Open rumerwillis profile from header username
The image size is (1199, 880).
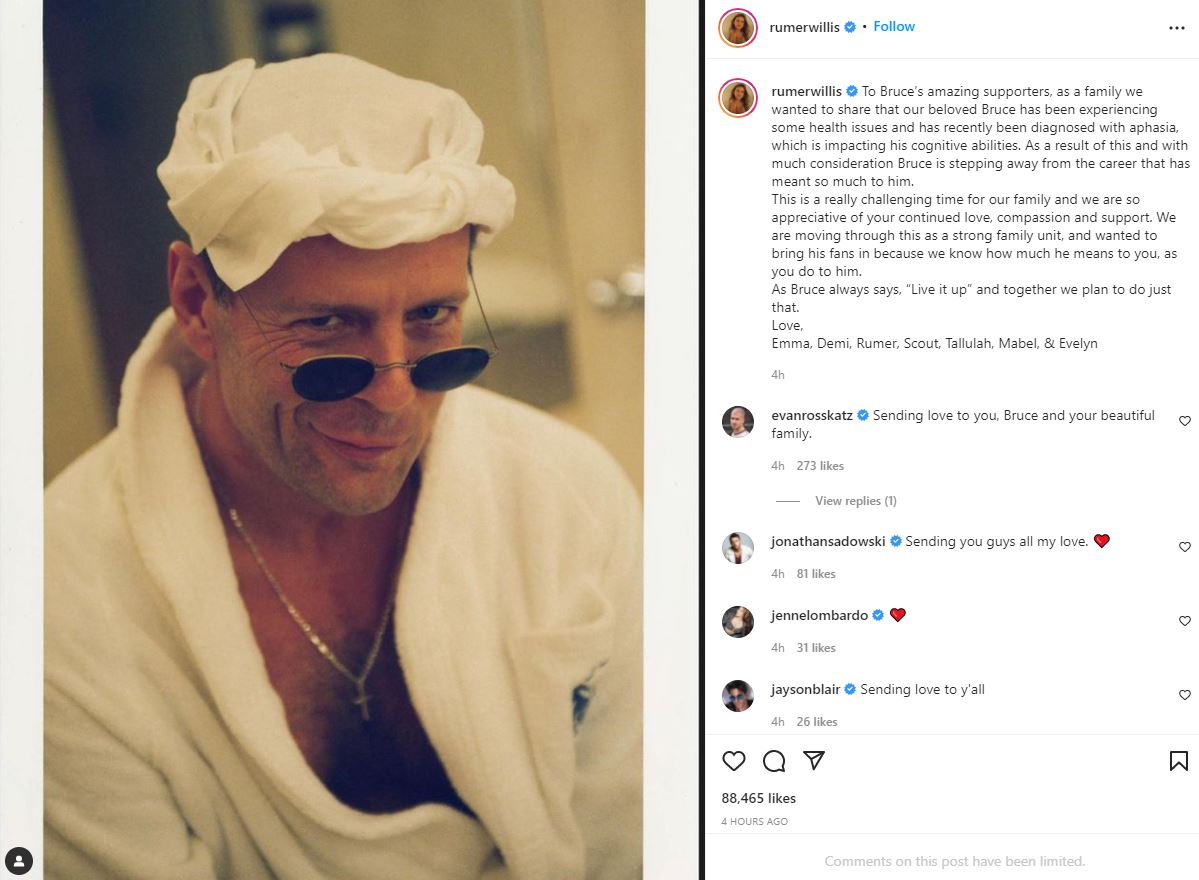[x=804, y=28]
